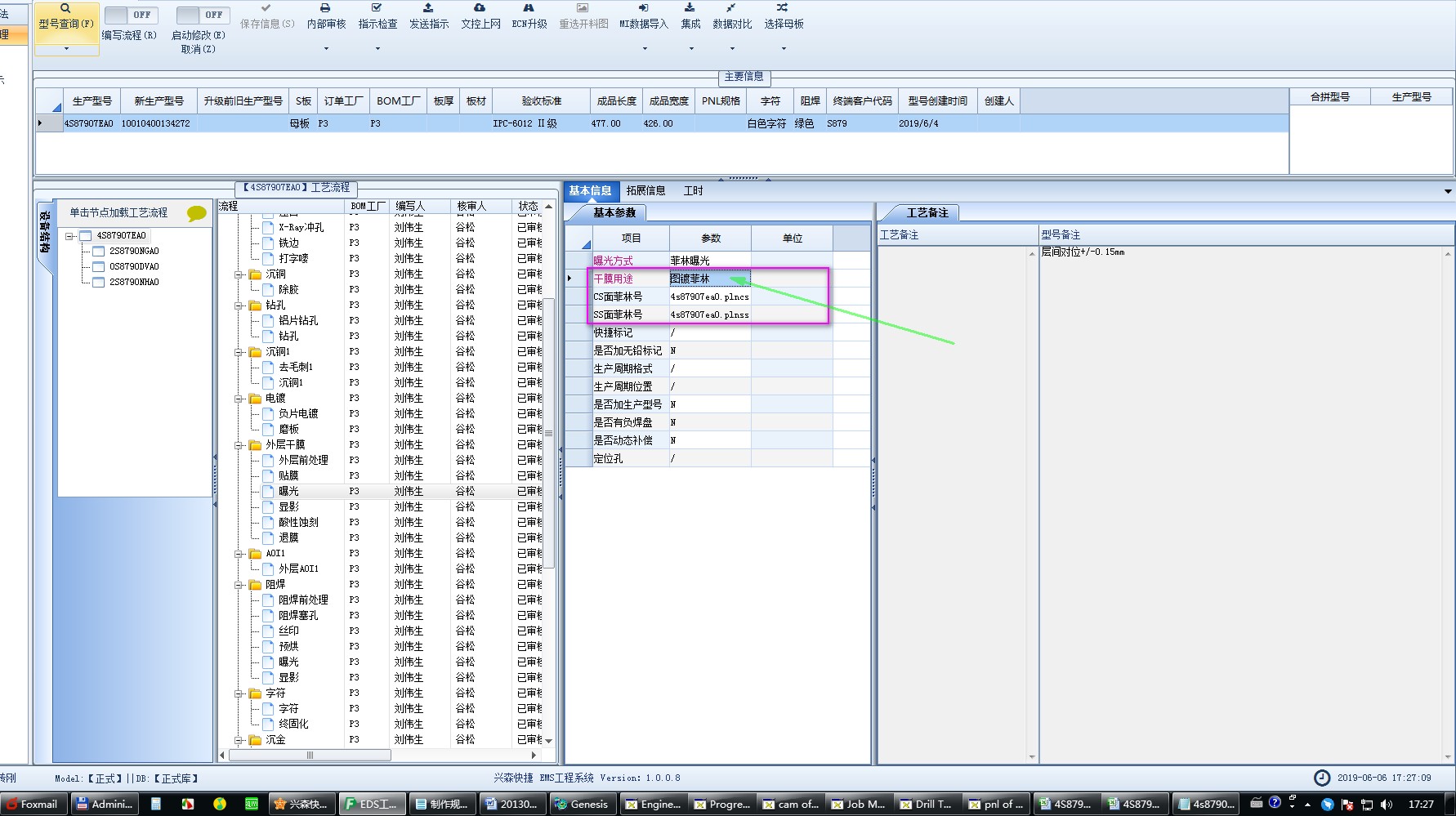Open the EDS工... taskbar item
The height and width of the screenshot is (816, 1456).
[371, 804]
